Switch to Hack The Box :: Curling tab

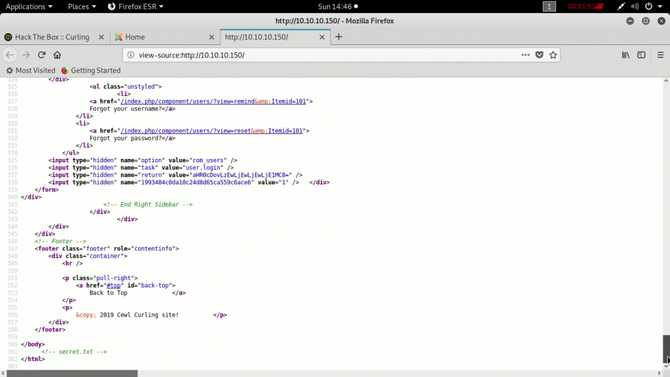point(52,37)
